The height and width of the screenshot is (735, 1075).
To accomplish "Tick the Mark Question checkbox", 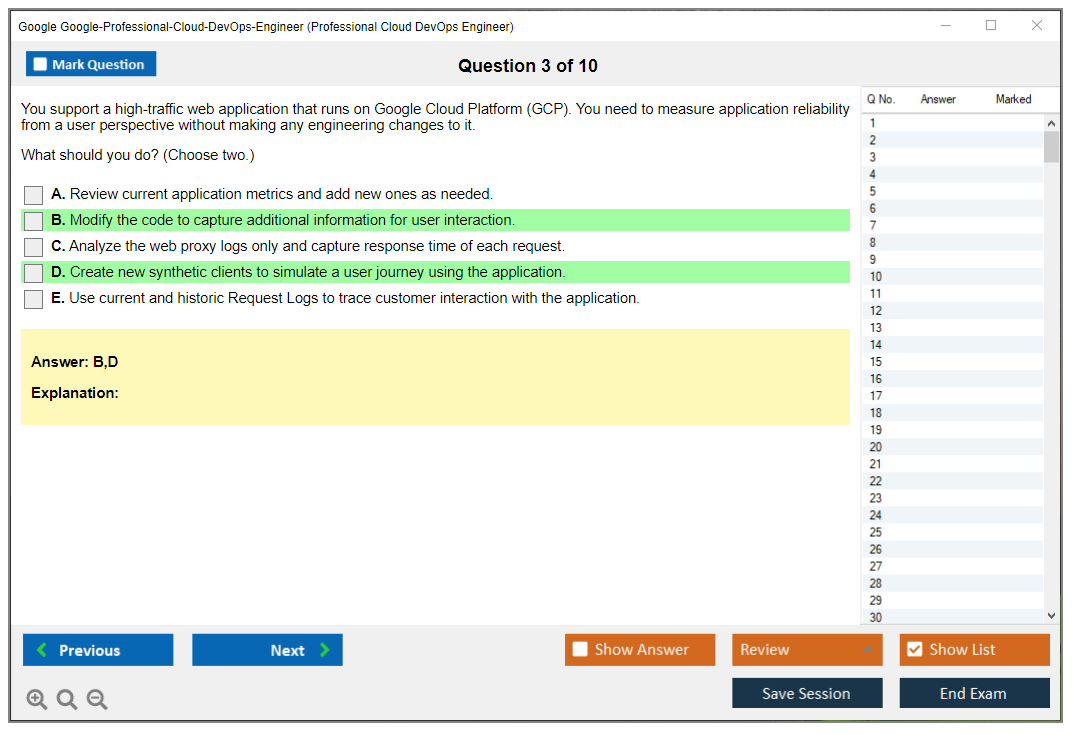I will pos(41,65).
